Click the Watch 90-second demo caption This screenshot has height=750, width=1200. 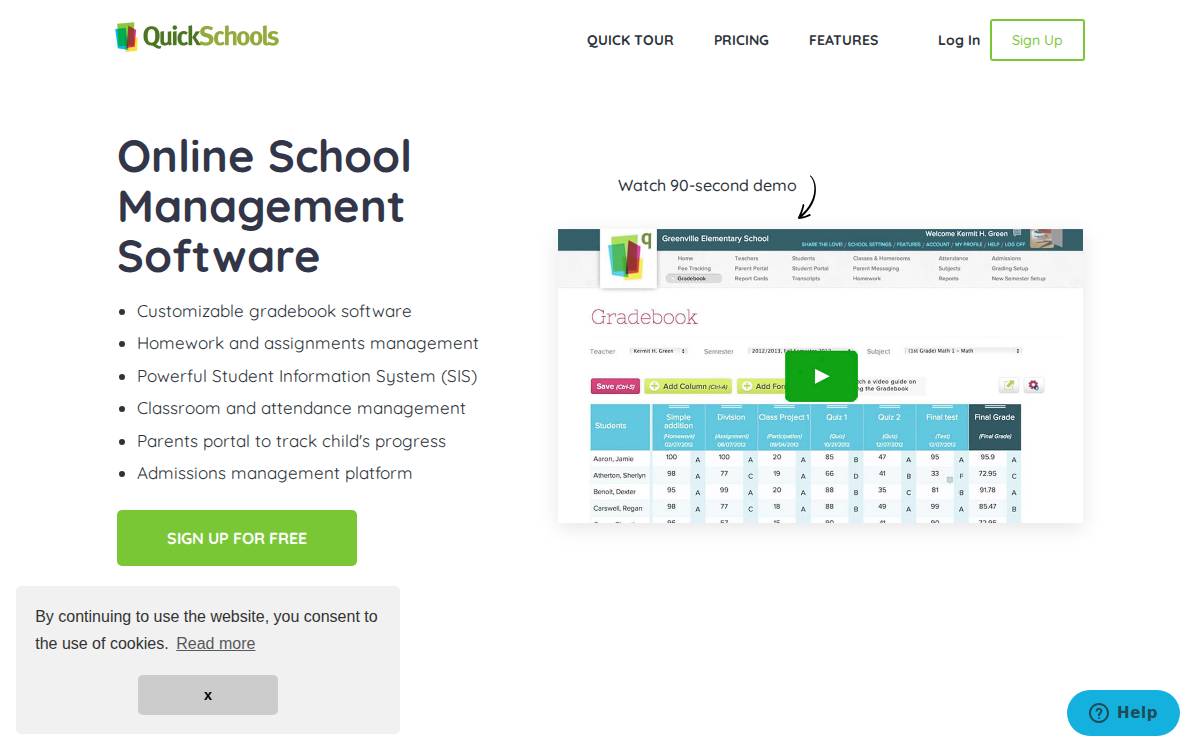pos(707,185)
